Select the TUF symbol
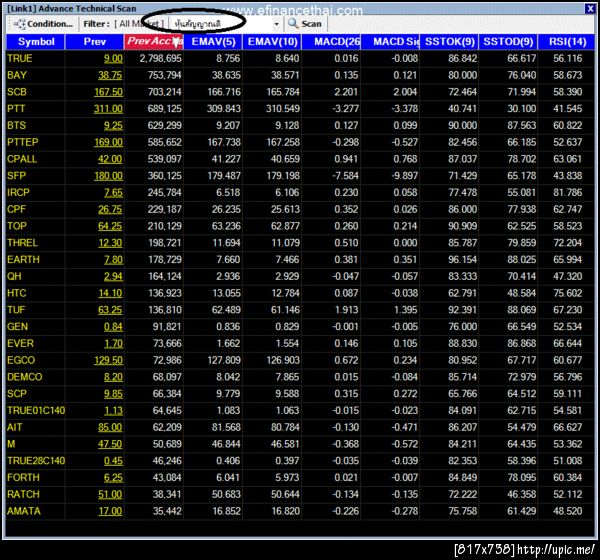The image size is (600, 560). [x=16, y=310]
